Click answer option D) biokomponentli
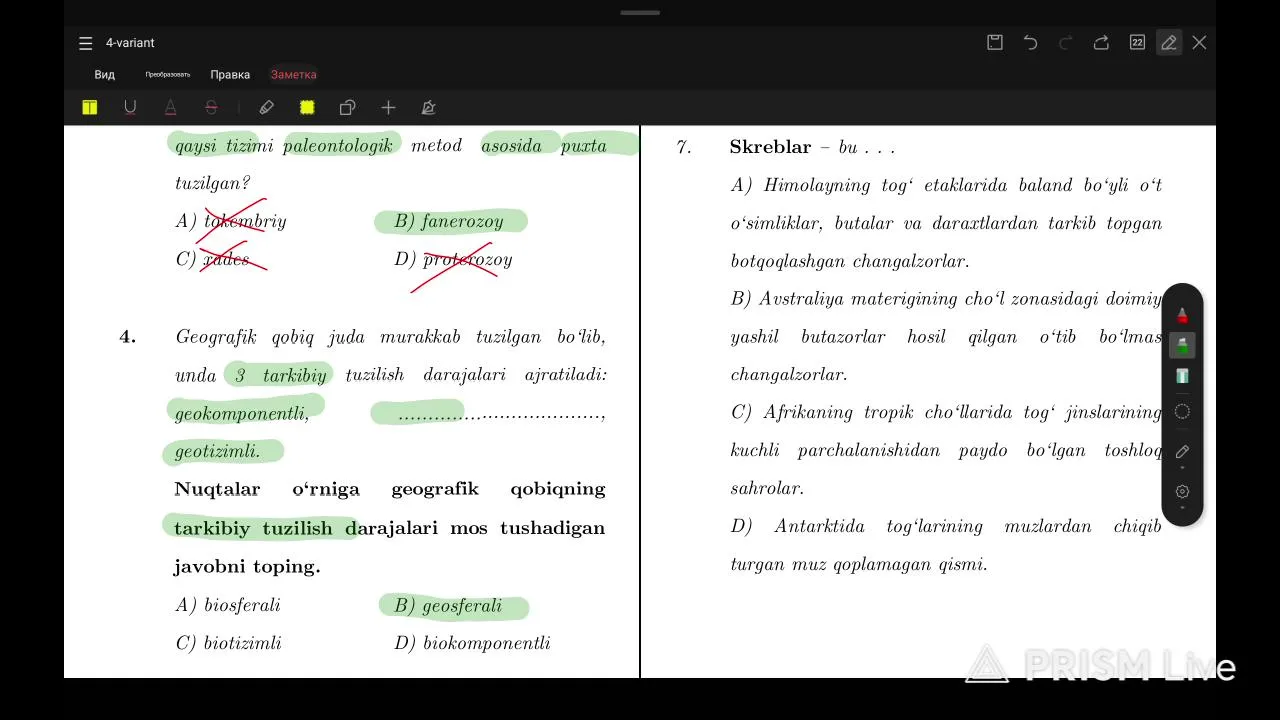The image size is (1280, 720). pos(472,643)
